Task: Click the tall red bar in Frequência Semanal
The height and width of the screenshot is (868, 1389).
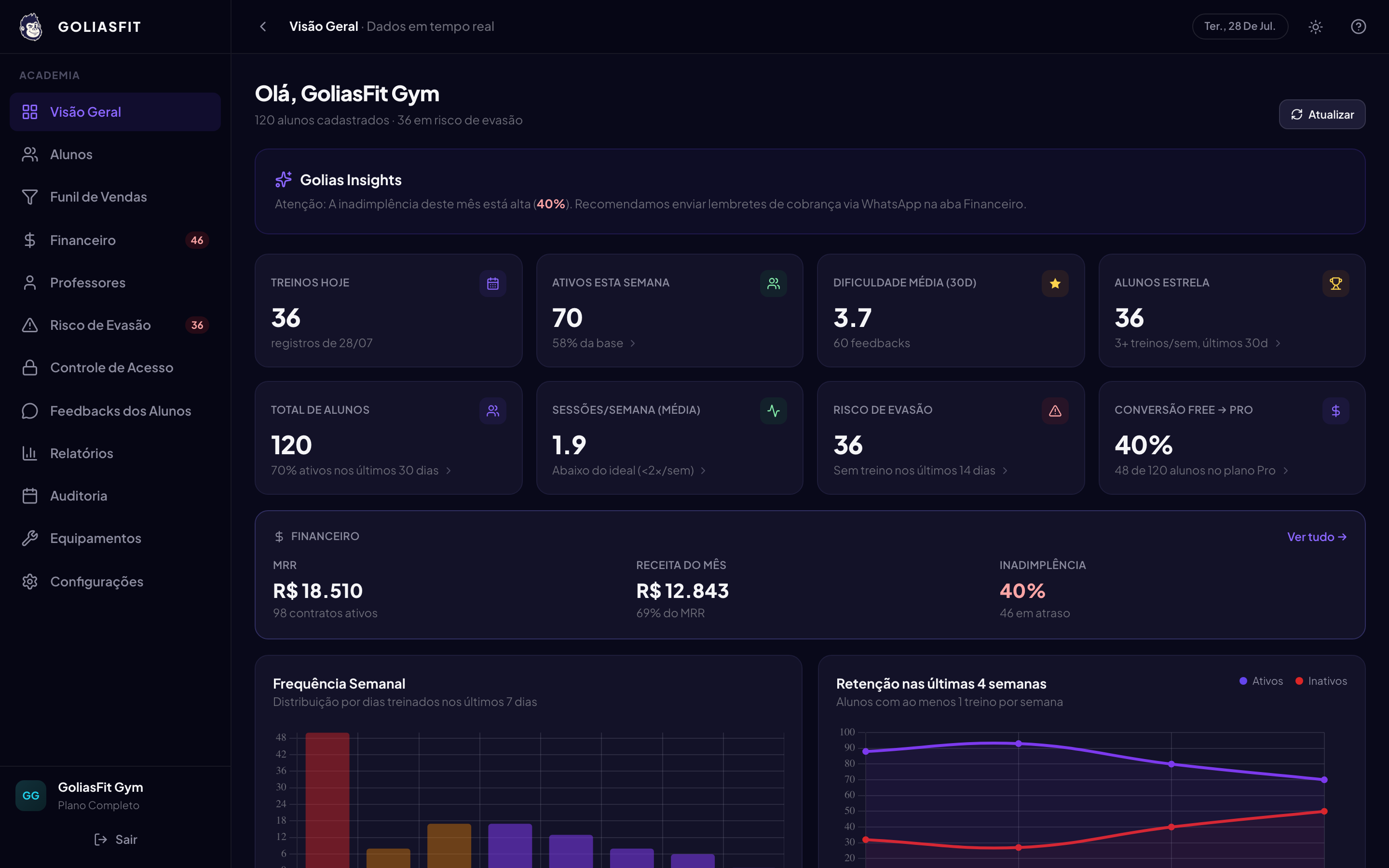Action: (327, 800)
